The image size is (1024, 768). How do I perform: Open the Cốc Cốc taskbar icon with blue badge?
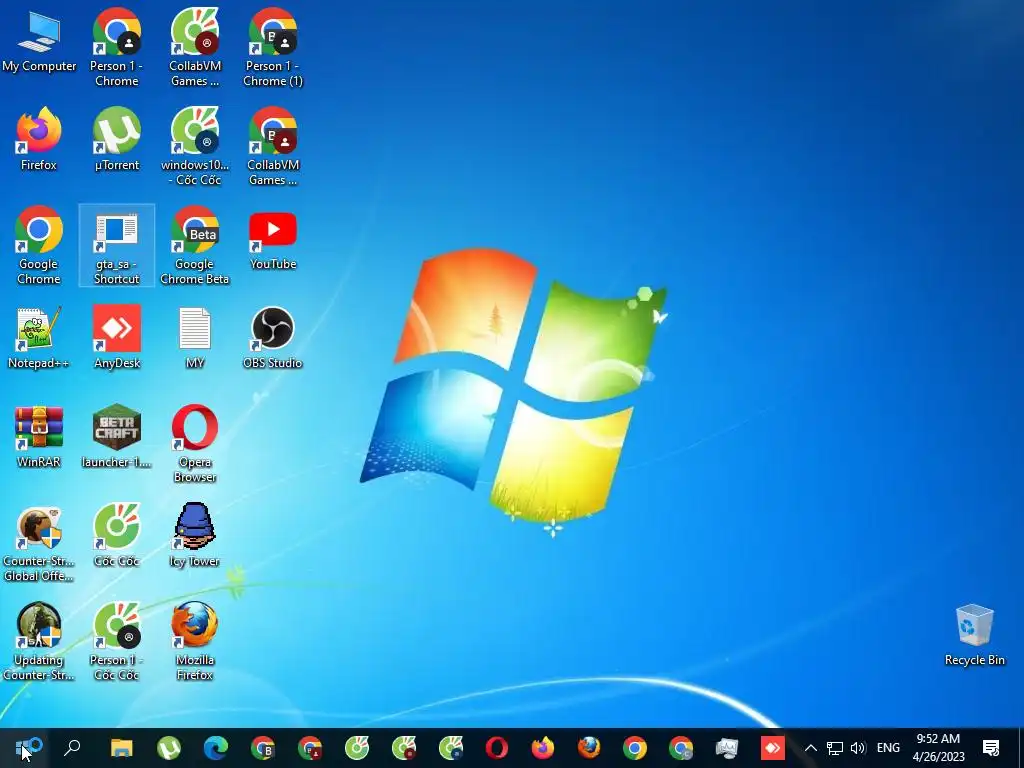click(x=451, y=748)
